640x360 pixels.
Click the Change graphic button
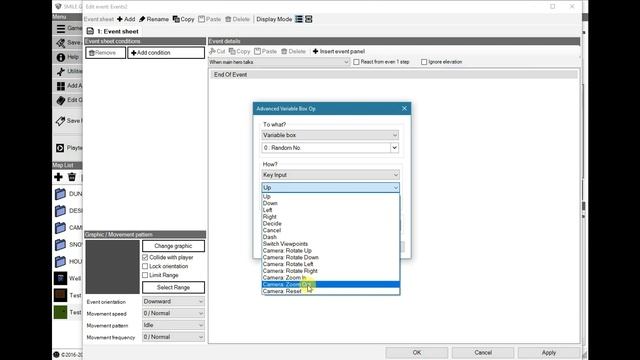[x=173, y=246]
